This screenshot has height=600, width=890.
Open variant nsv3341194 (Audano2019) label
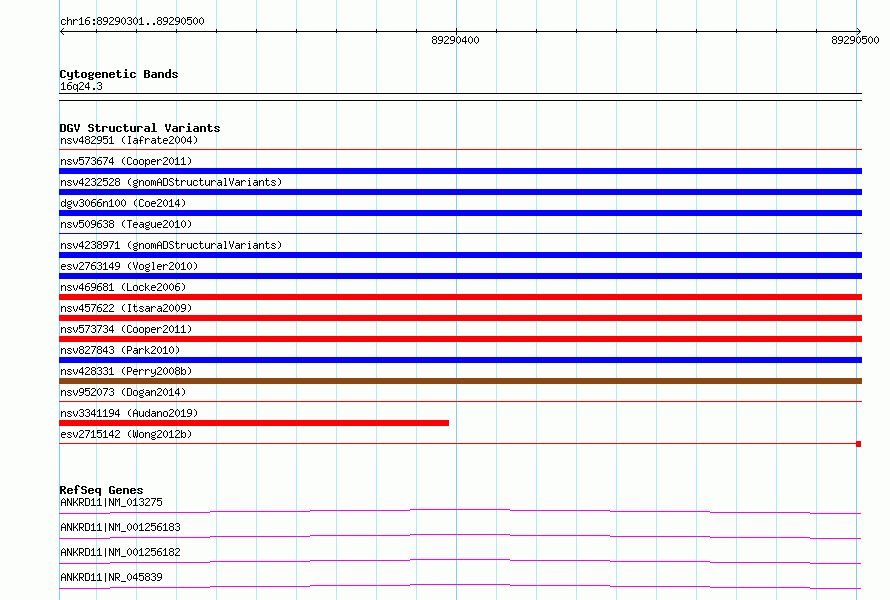click(129, 413)
